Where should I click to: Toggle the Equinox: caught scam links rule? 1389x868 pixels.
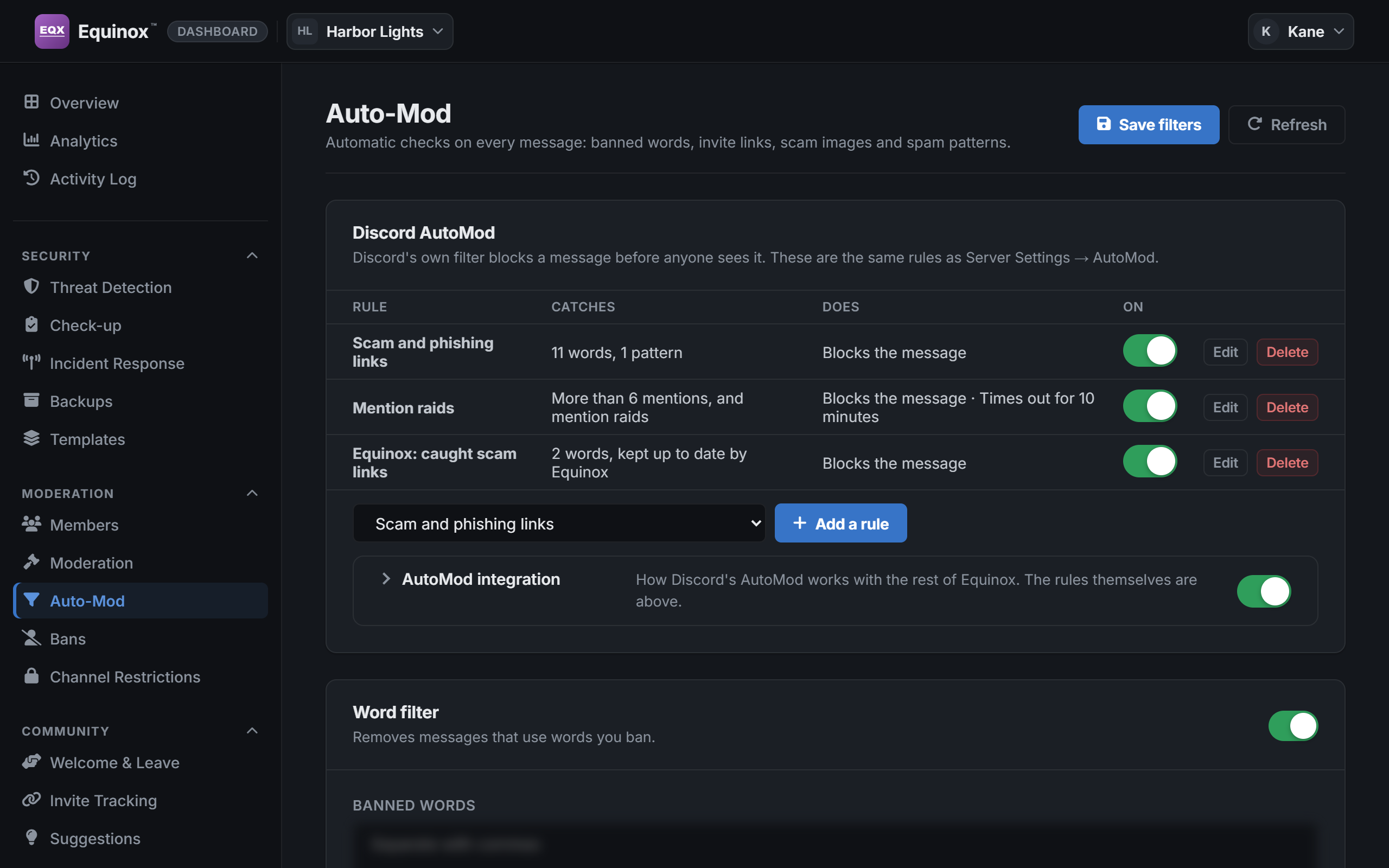coord(1150,461)
